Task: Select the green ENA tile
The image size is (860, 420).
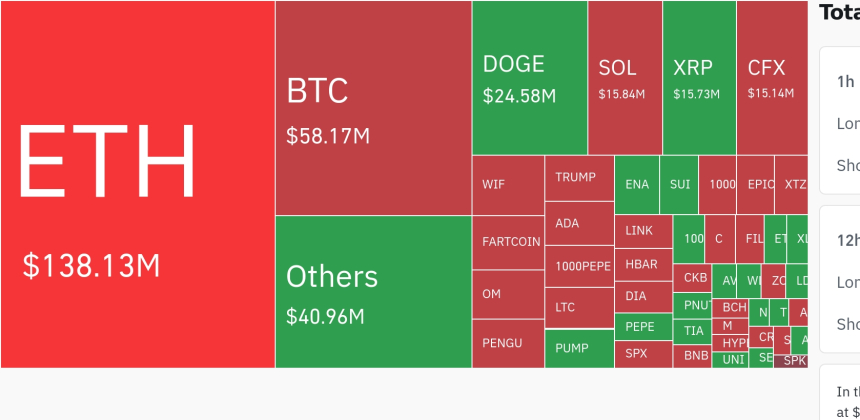Action: click(637, 185)
